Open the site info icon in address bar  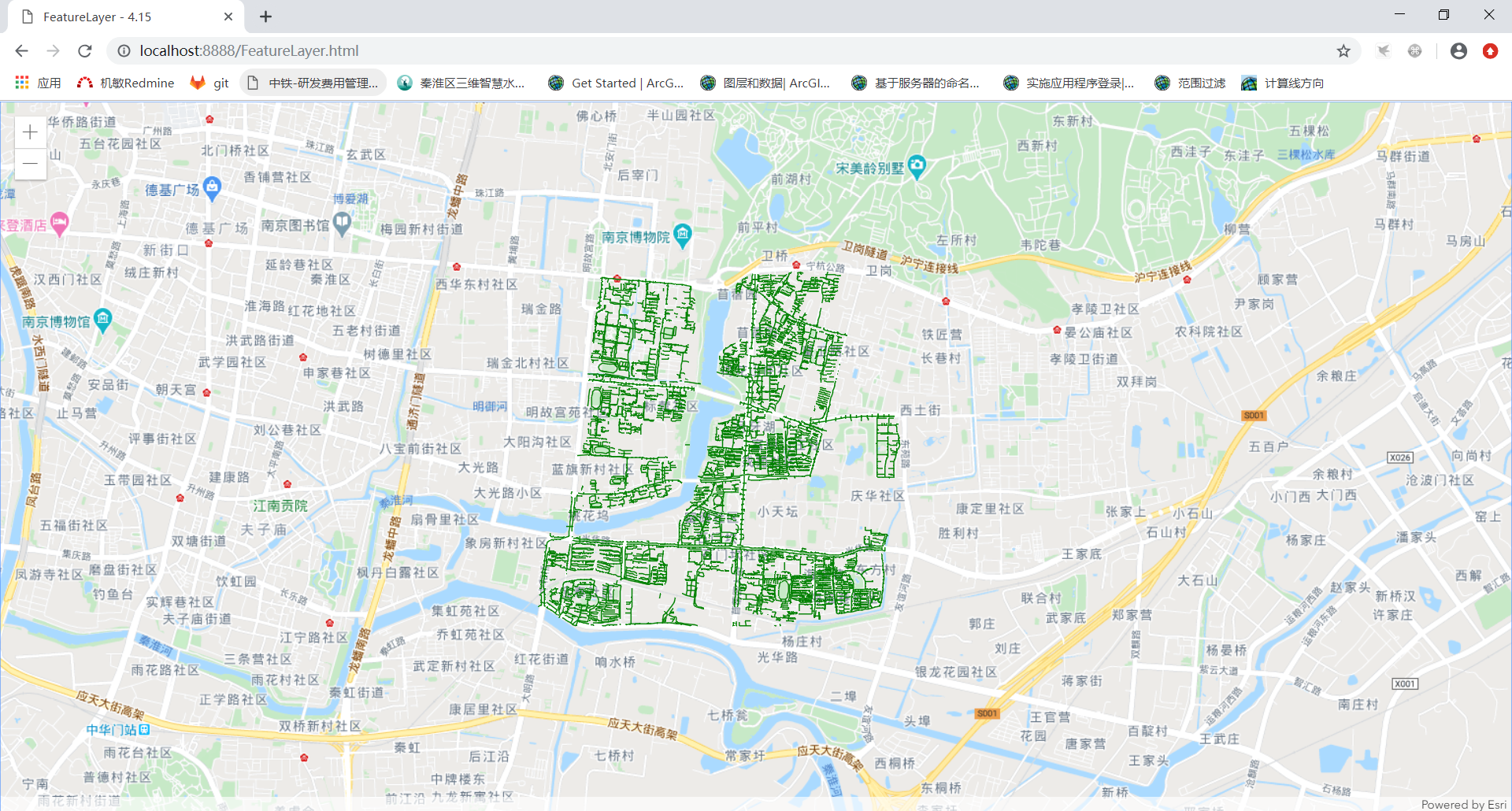point(124,50)
